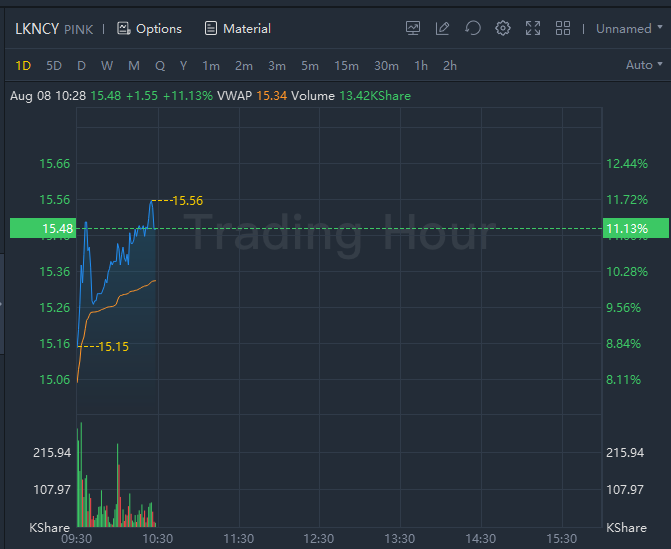Select the weekly W period tab

[x=107, y=66]
